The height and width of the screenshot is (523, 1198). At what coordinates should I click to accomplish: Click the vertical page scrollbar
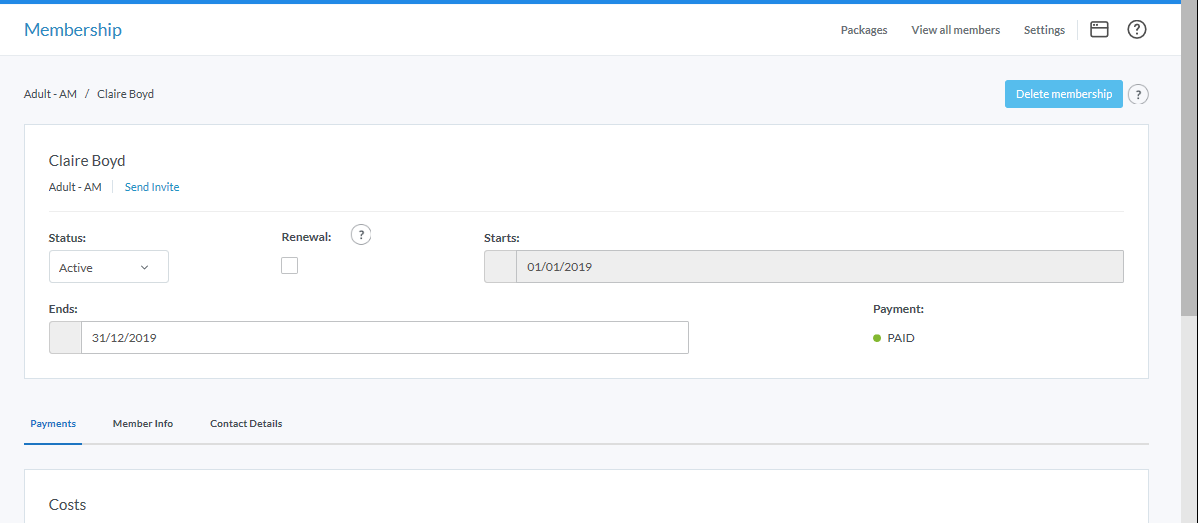pos(1188,160)
